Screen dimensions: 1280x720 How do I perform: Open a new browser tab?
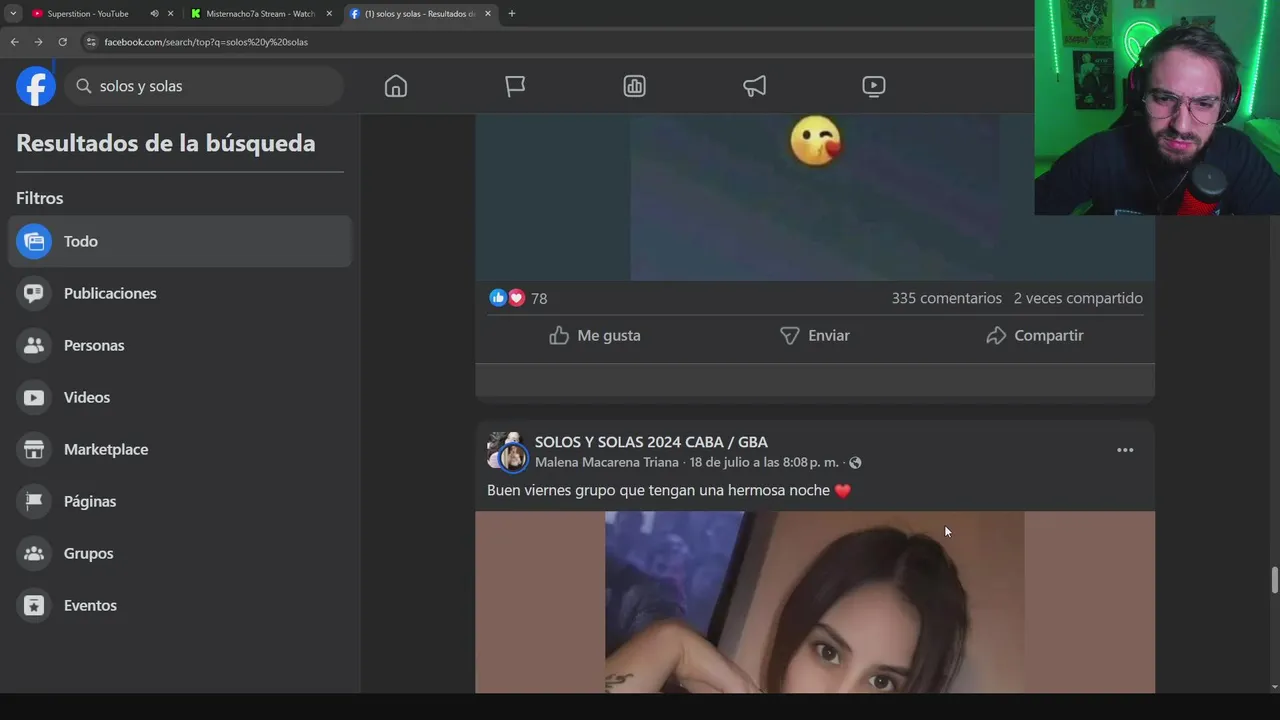(x=512, y=14)
